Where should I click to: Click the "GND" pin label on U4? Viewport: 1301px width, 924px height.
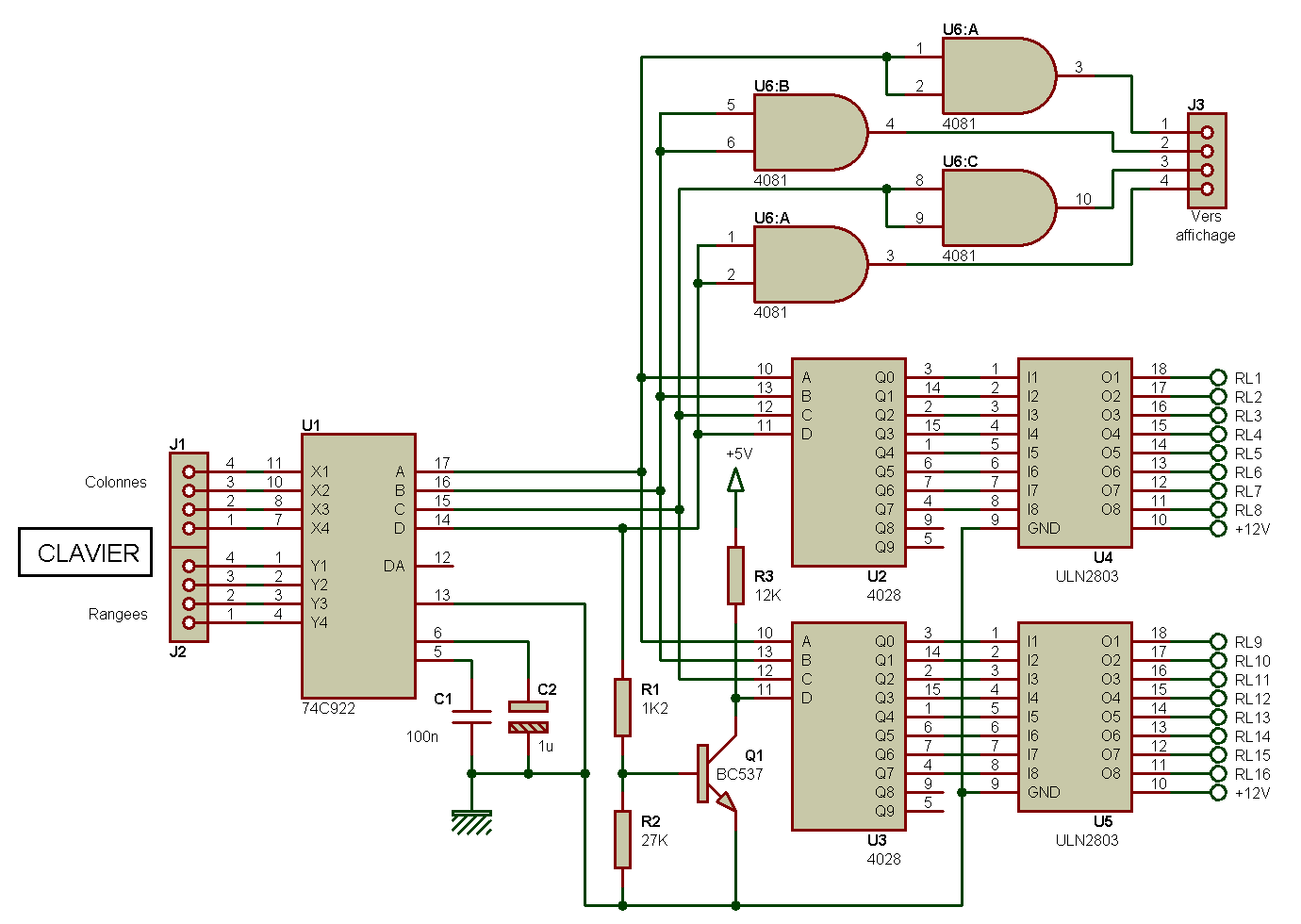point(1044,528)
